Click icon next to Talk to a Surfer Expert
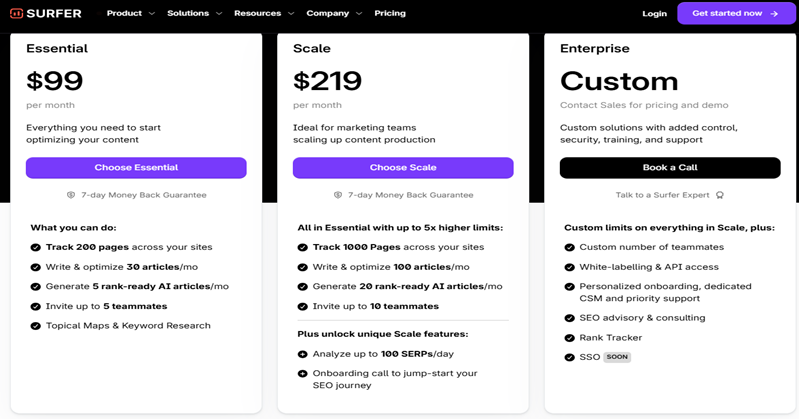The width and height of the screenshot is (799, 419). (720, 195)
